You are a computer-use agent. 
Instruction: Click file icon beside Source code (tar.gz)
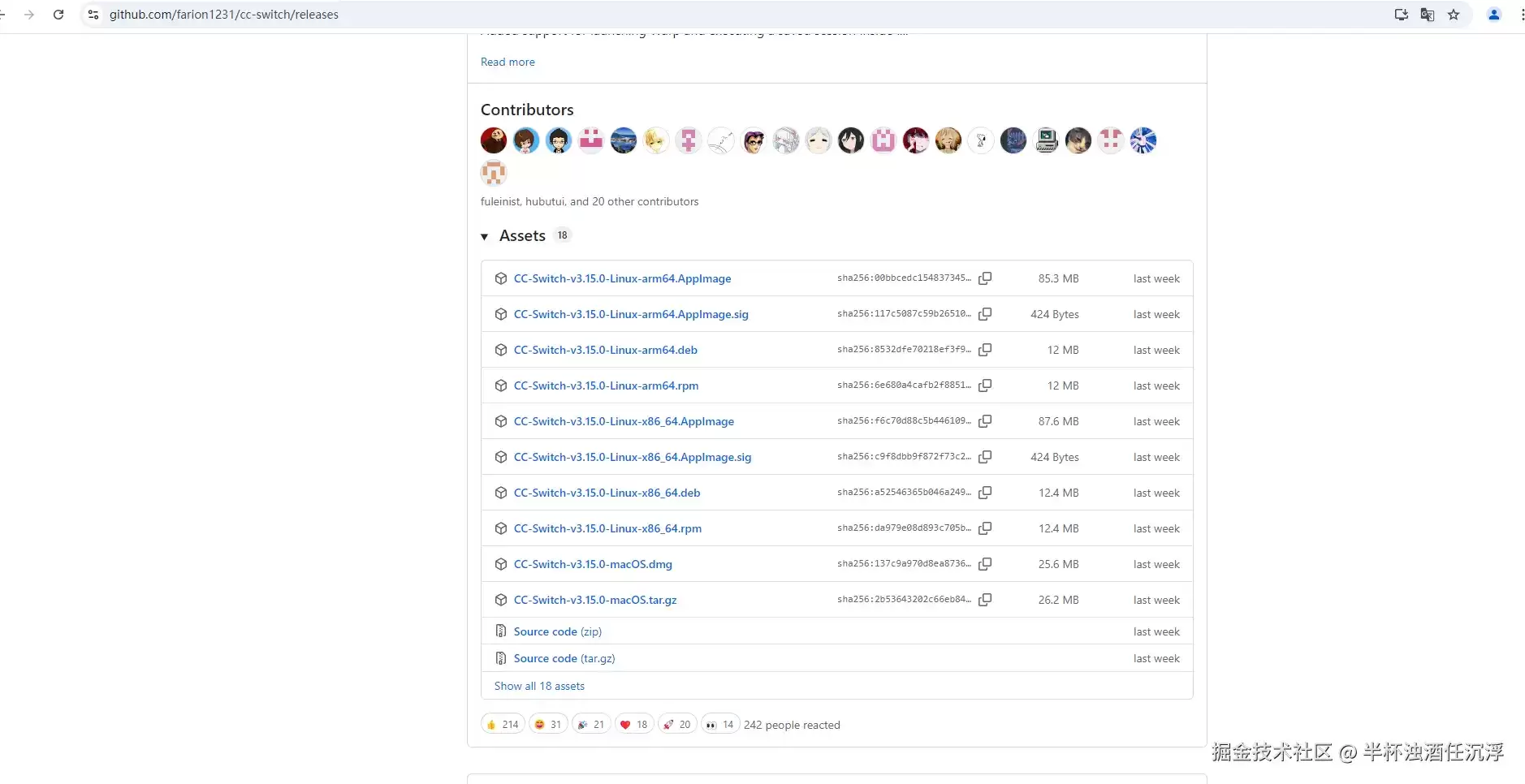[501, 658]
